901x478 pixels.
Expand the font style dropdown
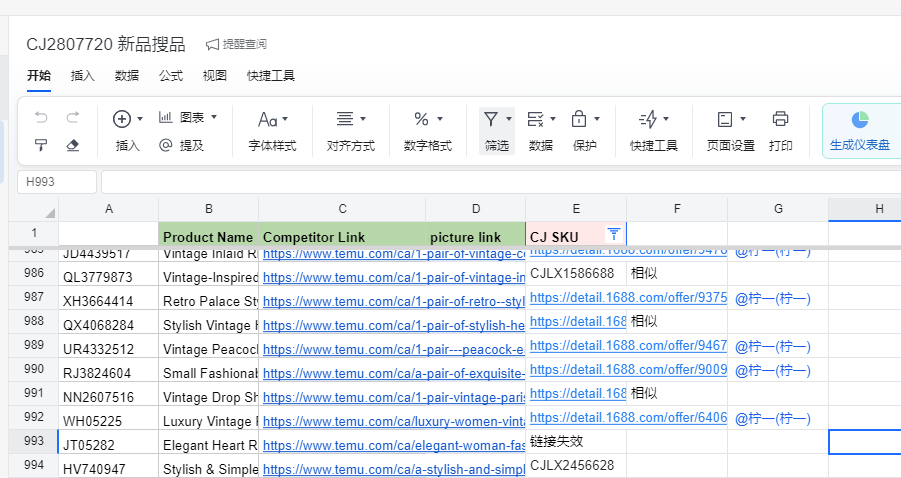(272, 119)
